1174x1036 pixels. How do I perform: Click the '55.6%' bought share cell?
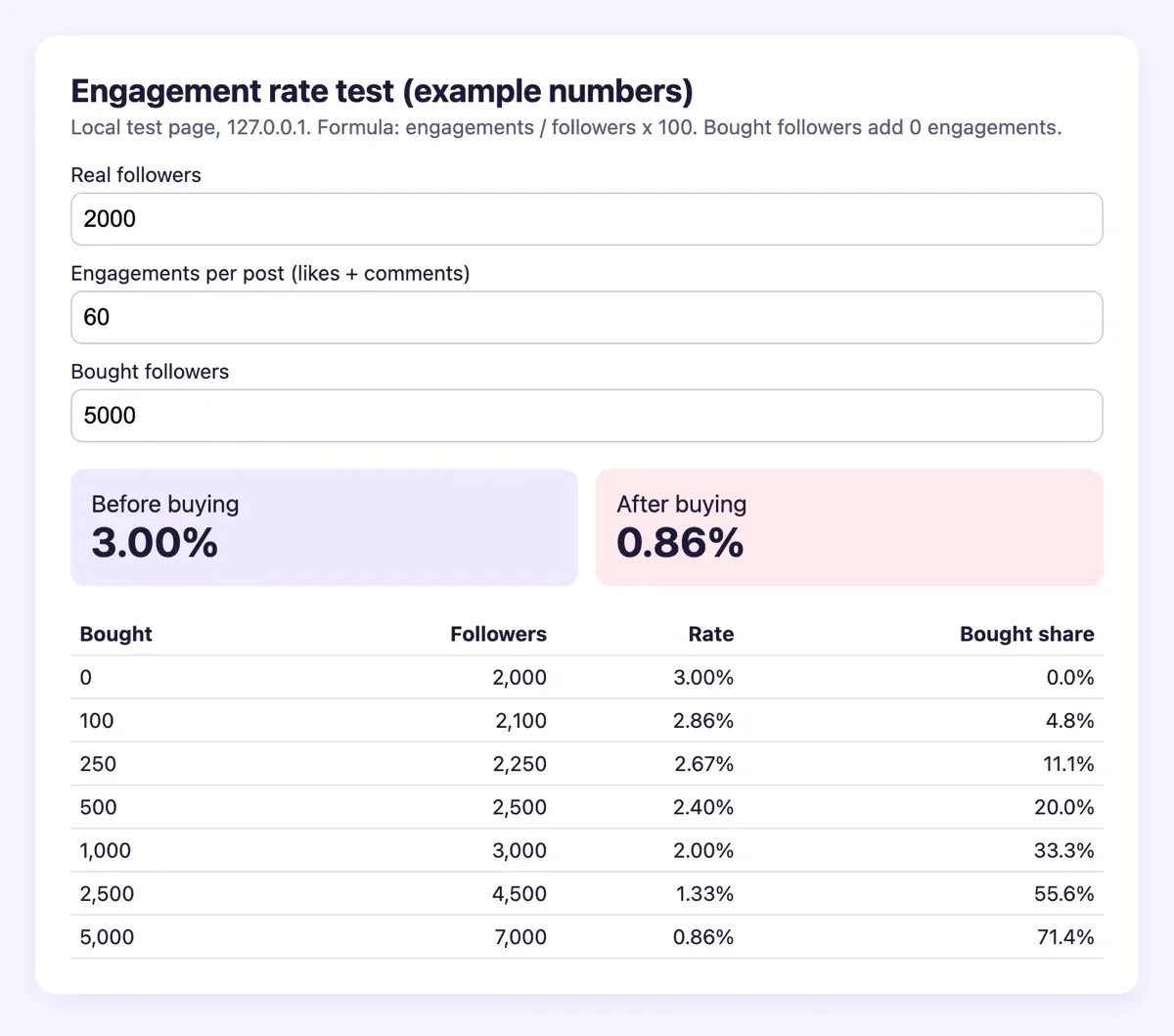click(x=1064, y=894)
